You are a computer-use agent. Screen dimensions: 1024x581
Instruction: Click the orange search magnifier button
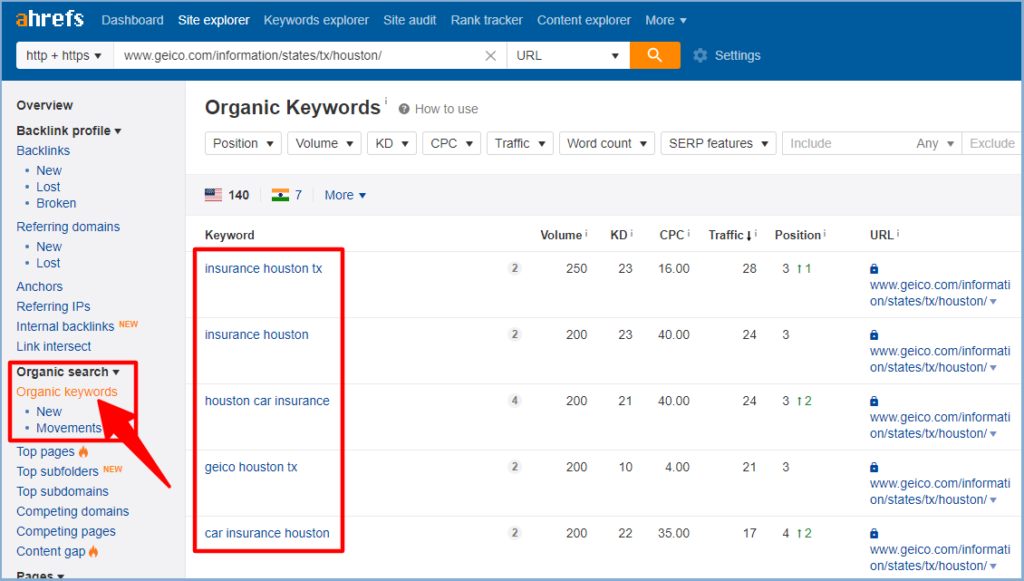pos(654,55)
